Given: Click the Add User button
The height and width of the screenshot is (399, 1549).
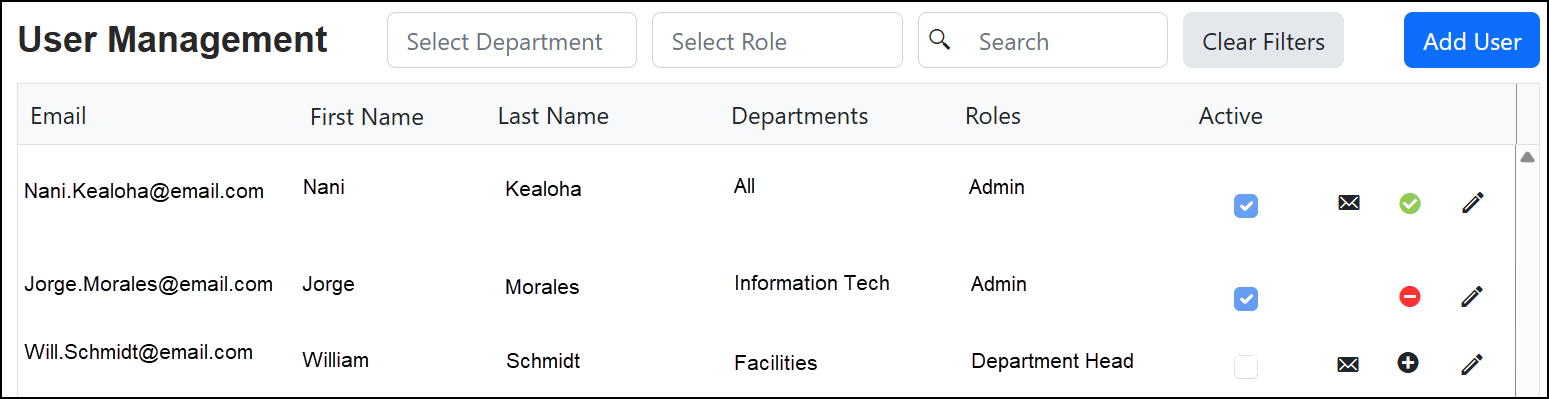Looking at the screenshot, I should coord(1471,41).
